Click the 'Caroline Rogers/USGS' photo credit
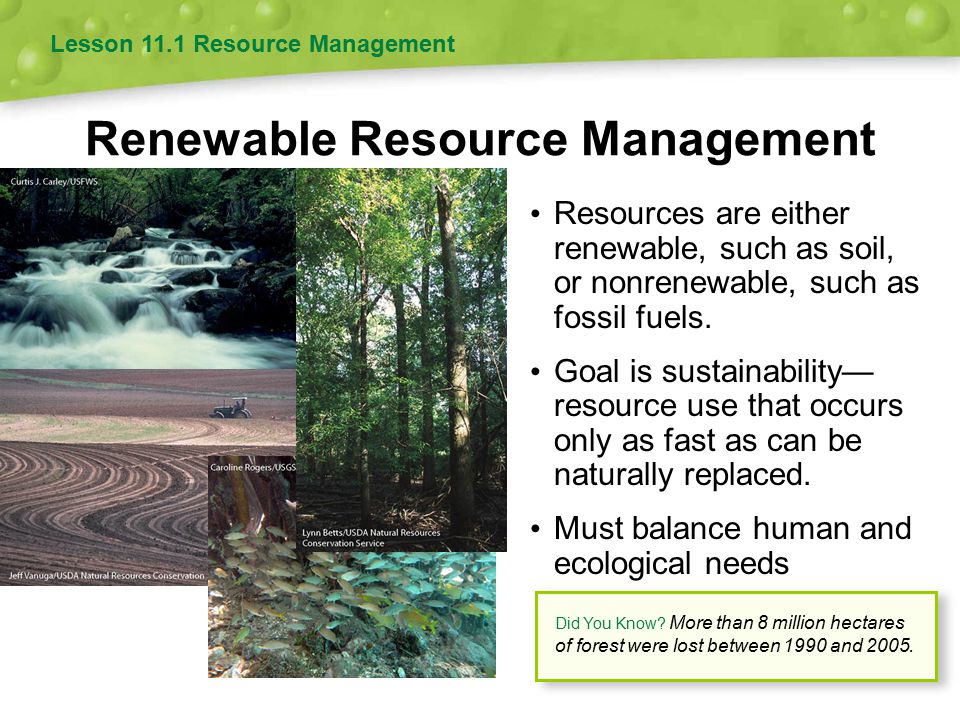 point(253,467)
